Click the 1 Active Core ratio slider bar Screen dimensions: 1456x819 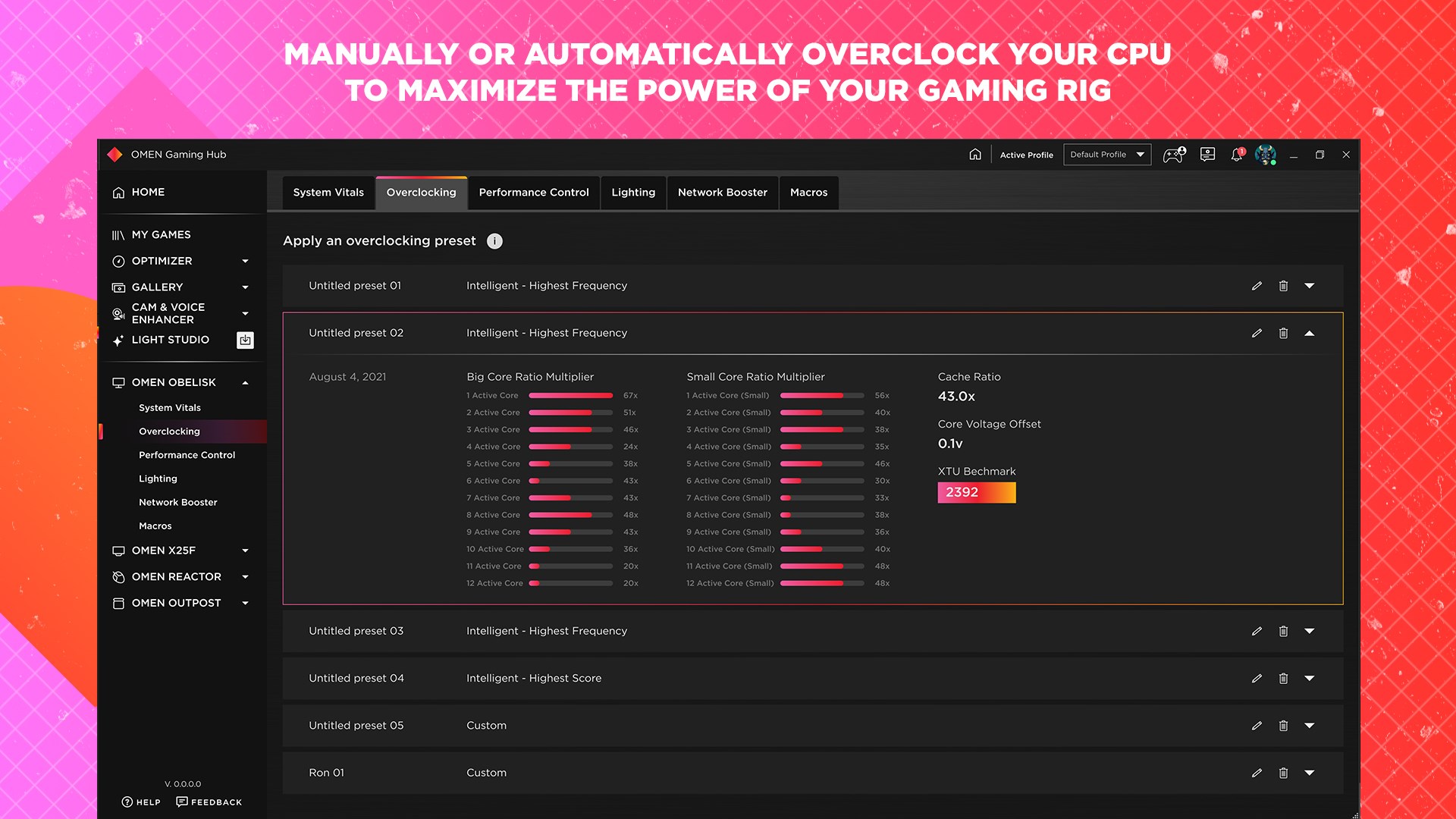570,396
